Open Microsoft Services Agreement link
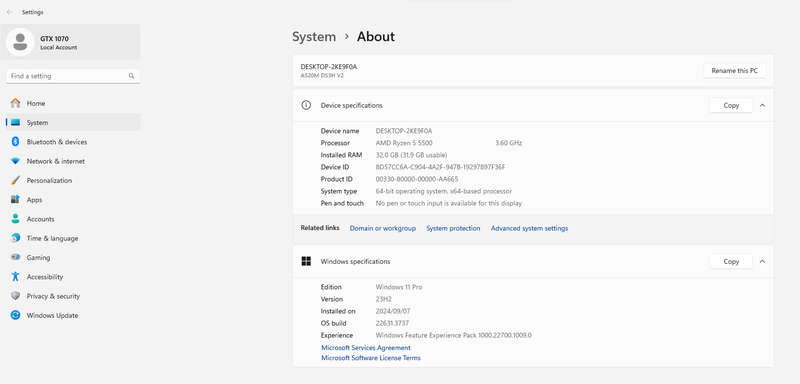 [x=366, y=348]
